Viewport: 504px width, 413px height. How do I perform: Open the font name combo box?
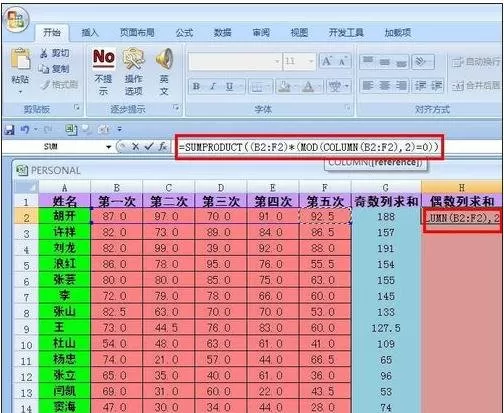click(235, 61)
